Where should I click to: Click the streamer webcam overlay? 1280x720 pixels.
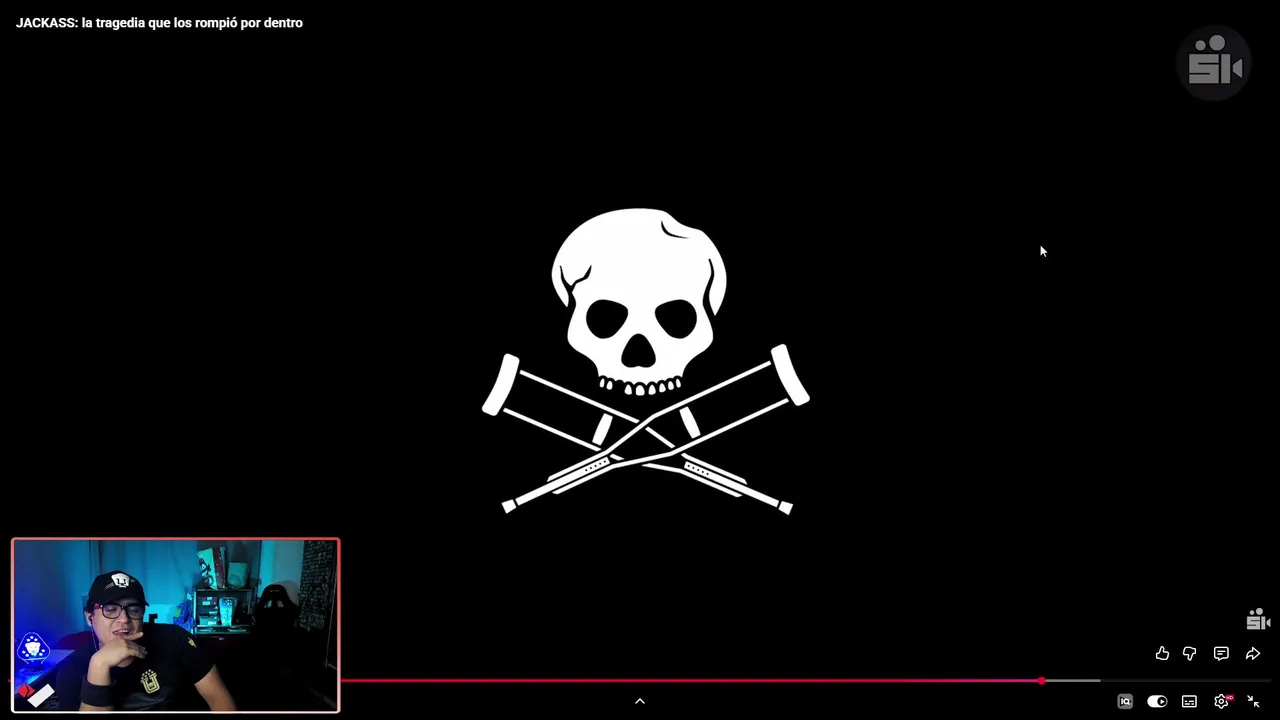[176, 626]
